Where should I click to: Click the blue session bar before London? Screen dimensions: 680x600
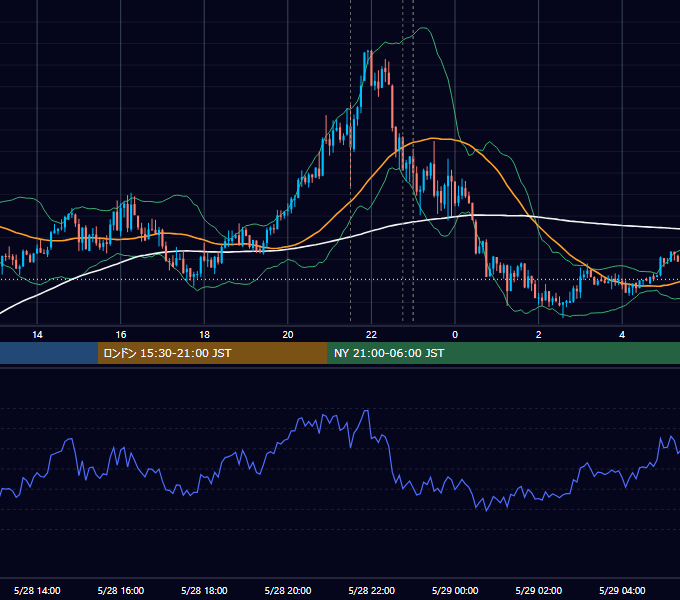pyautogui.click(x=49, y=353)
